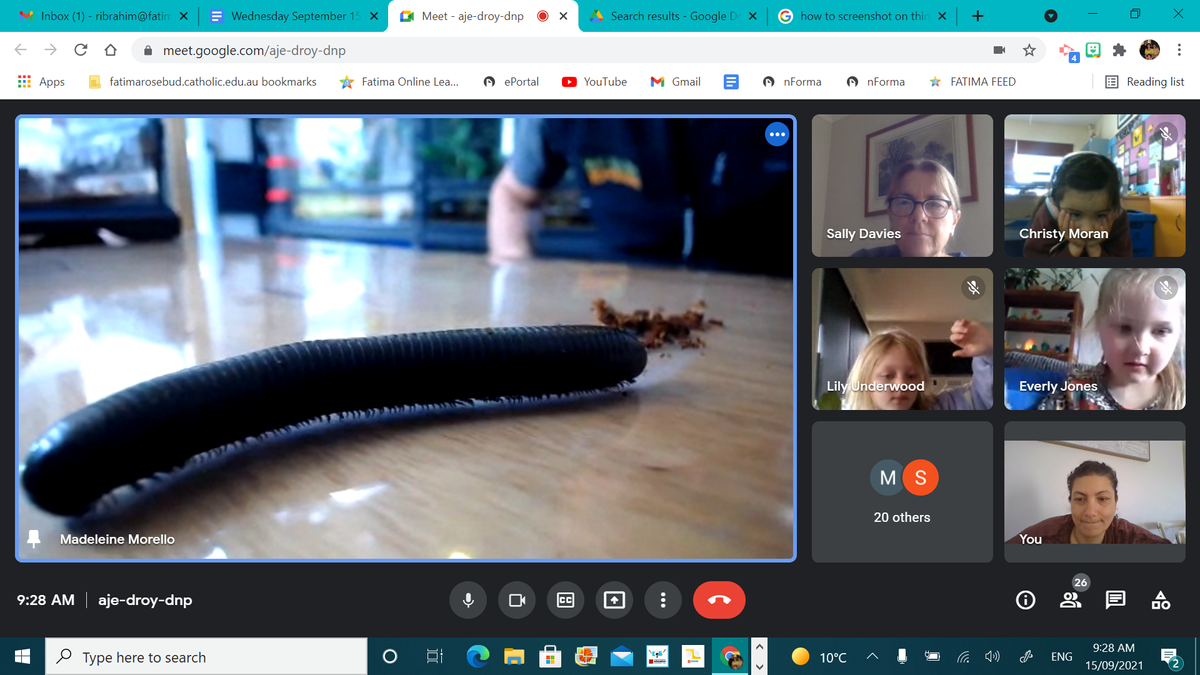Turn off the camera

click(517, 600)
